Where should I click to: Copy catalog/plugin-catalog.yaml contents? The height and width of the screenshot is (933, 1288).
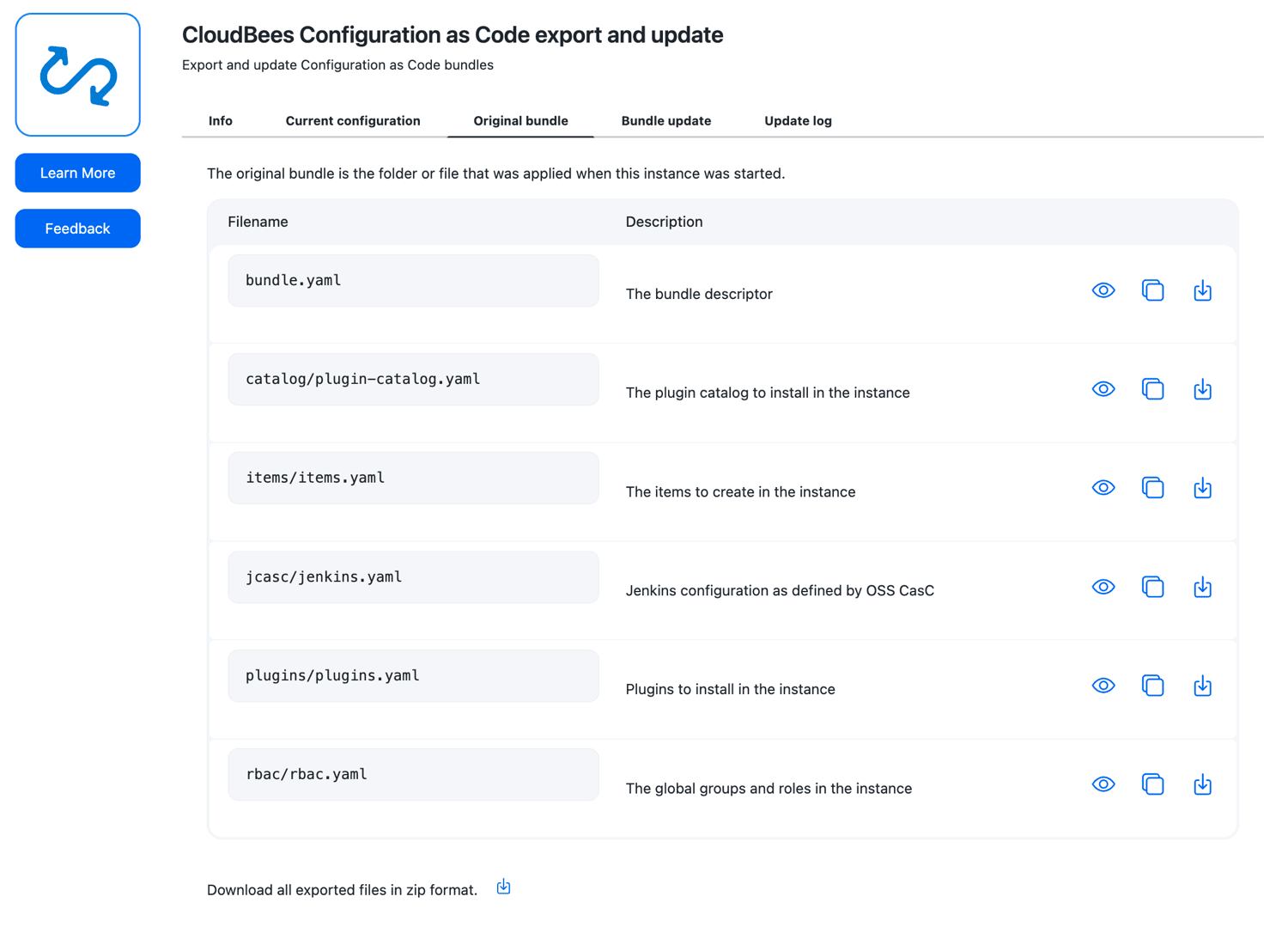[x=1152, y=389]
